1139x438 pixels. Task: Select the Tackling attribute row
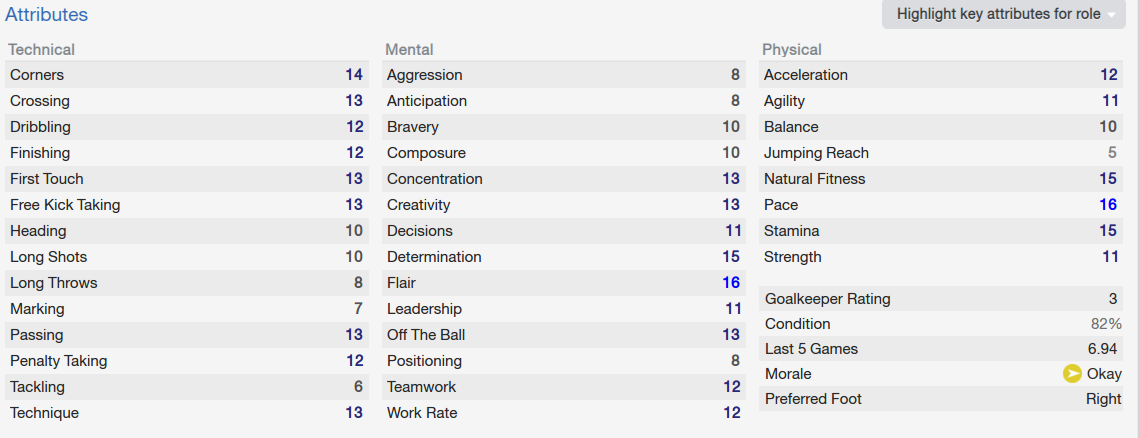pos(187,387)
